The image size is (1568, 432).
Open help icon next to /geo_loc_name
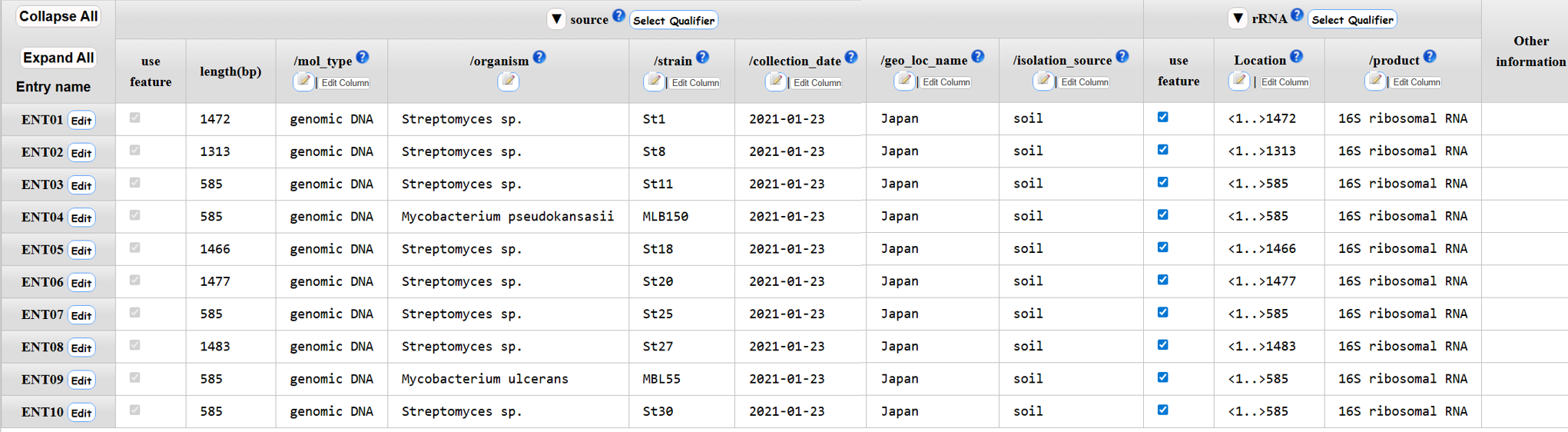(x=977, y=57)
